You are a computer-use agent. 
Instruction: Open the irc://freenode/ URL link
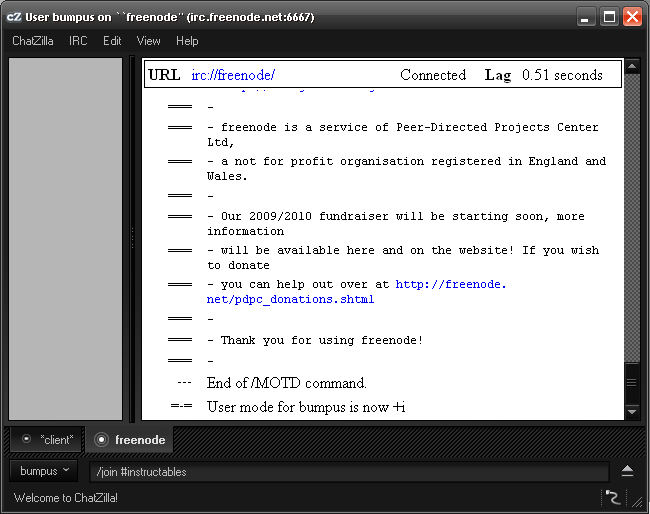pyautogui.click(x=233, y=75)
